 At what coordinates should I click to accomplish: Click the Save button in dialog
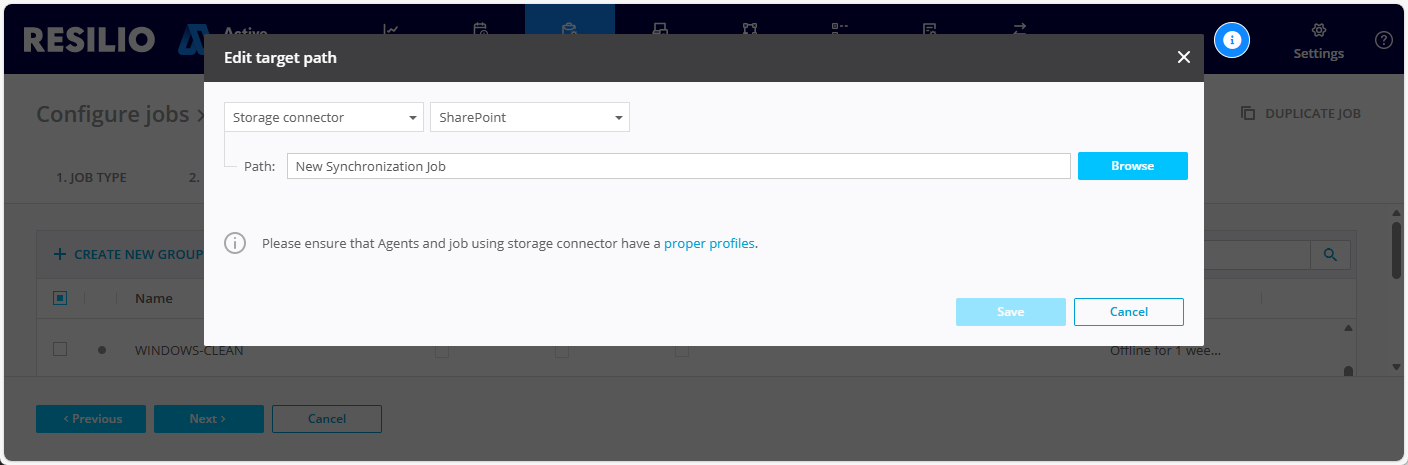click(1010, 312)
